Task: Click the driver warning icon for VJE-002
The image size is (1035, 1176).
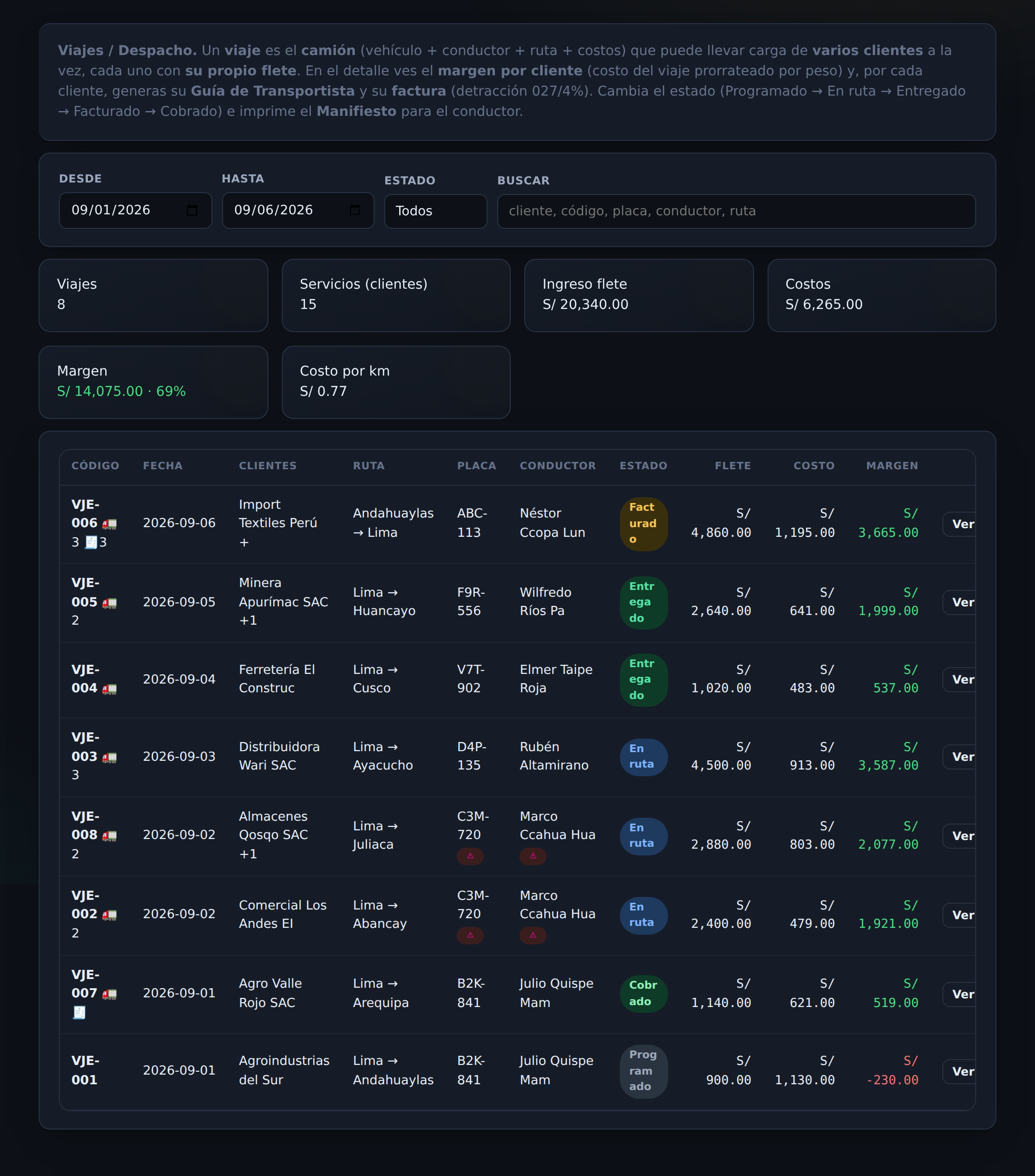Action: coord(533,936)
